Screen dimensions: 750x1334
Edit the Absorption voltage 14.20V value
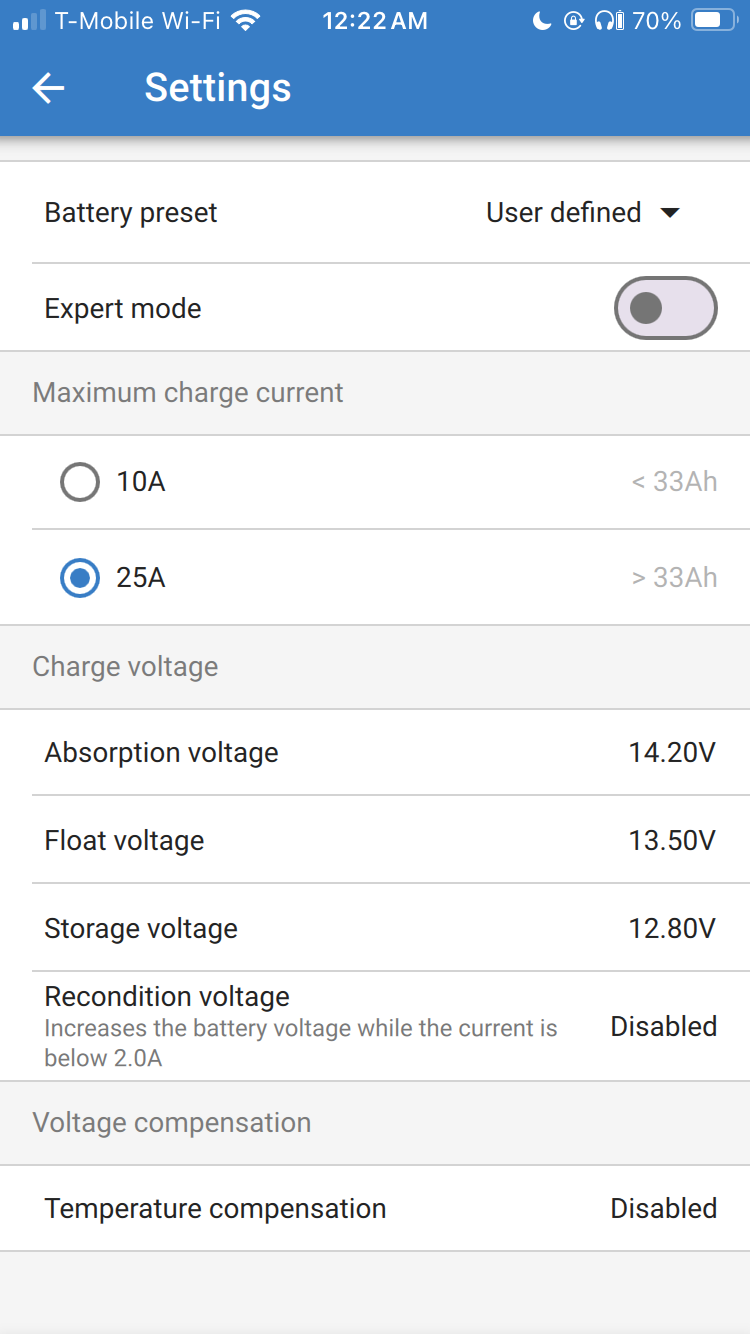click(671, 753)
